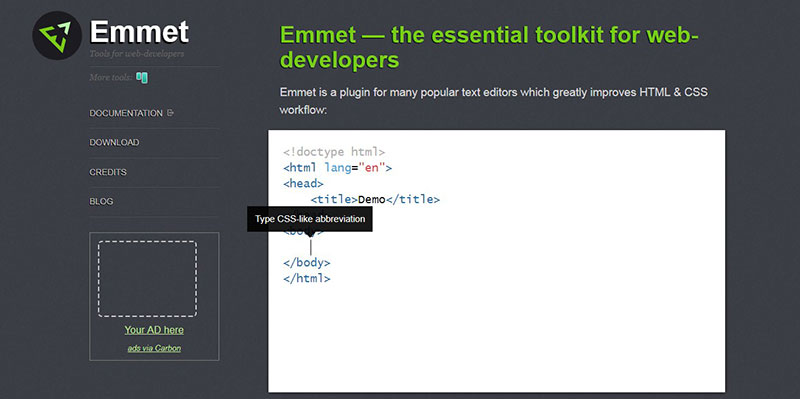Go to the DOWNLOAD page
The width and height of the screenshot is (800, 399).
114,142
